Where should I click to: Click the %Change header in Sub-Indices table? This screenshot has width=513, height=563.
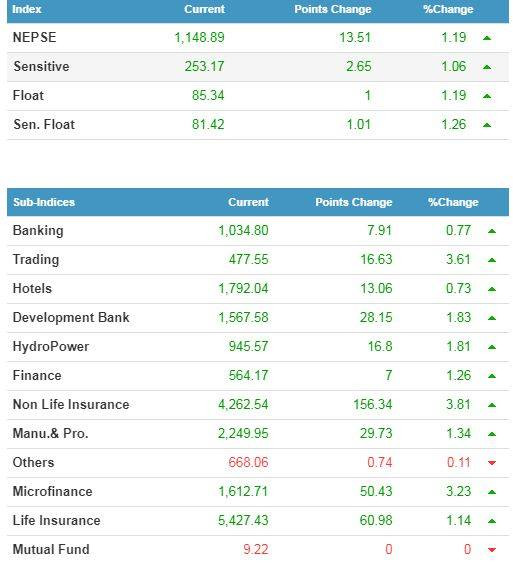click(453, 202)
